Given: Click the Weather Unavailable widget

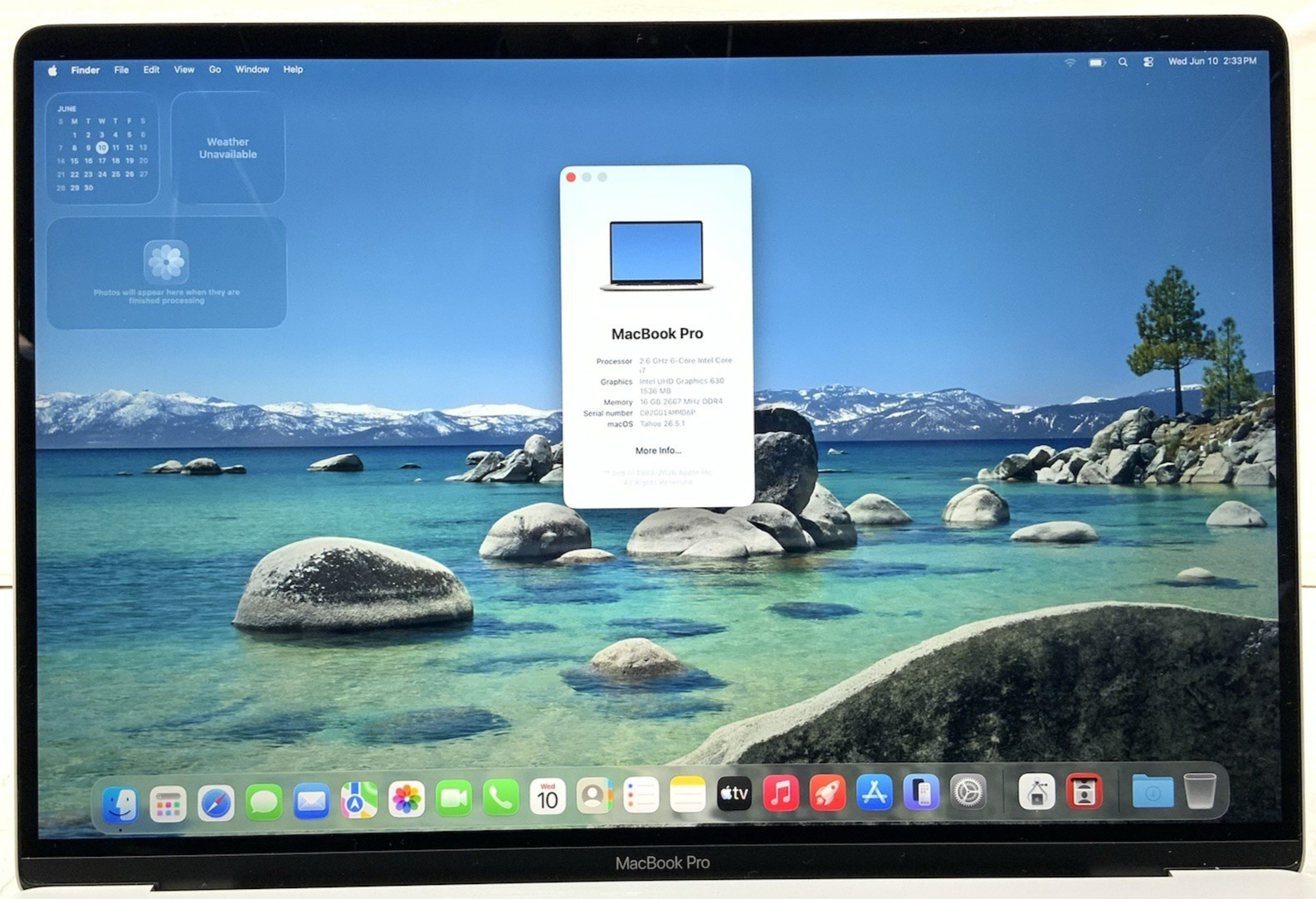Looking at the screenshot, I should (228, 148).
